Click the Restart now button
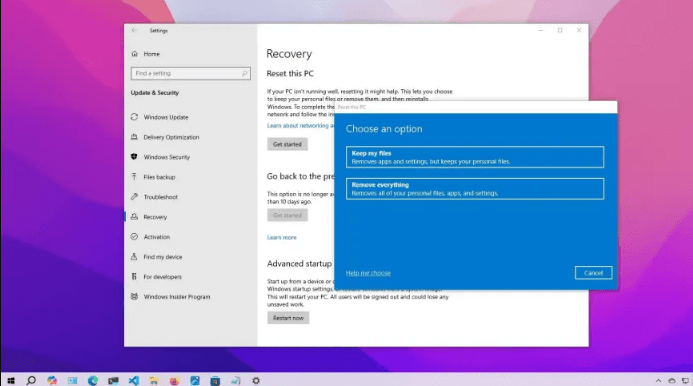The image size is (693, 386). point(288,318)
